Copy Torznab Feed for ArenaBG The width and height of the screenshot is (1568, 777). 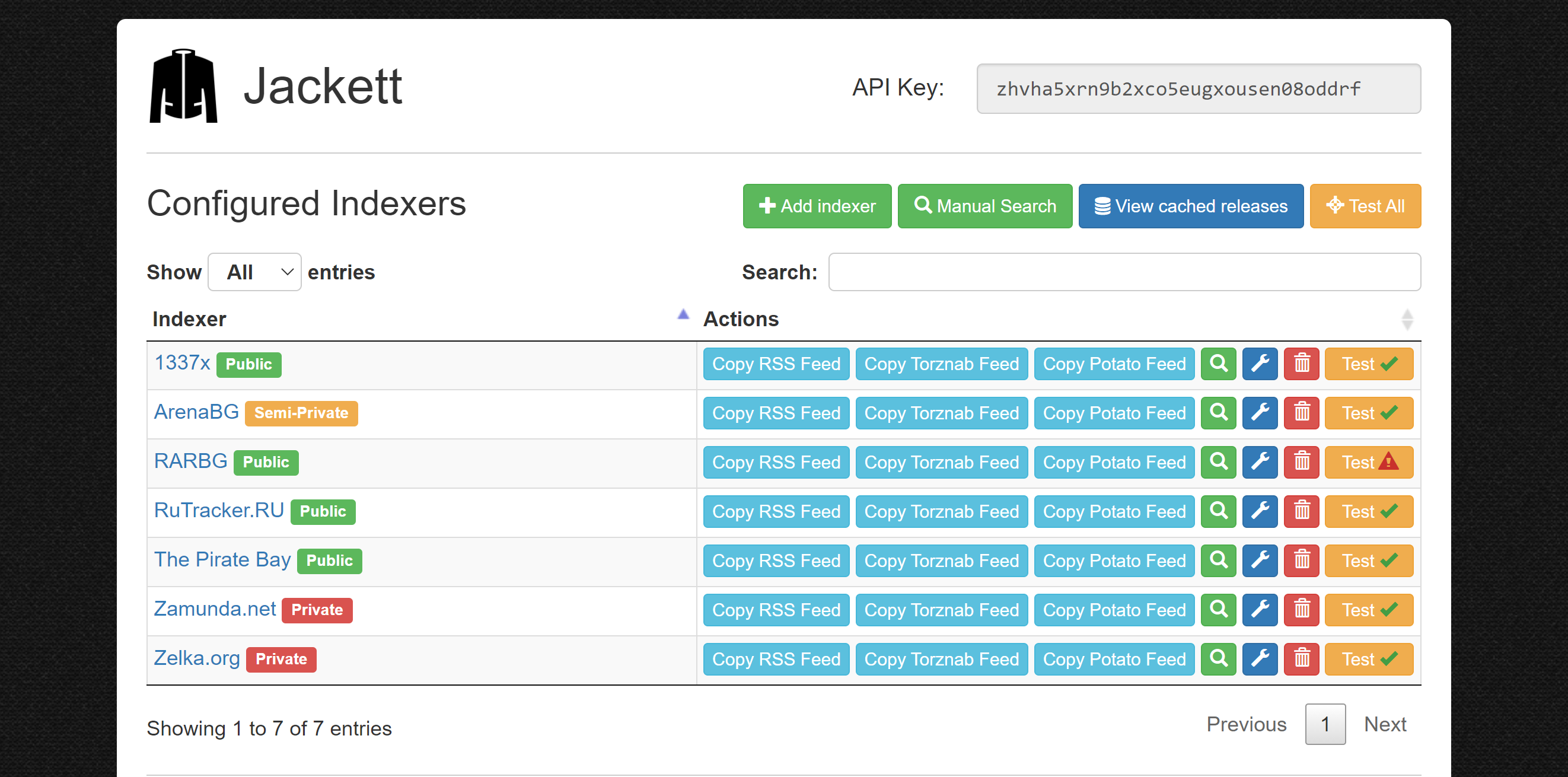point(941,413)
